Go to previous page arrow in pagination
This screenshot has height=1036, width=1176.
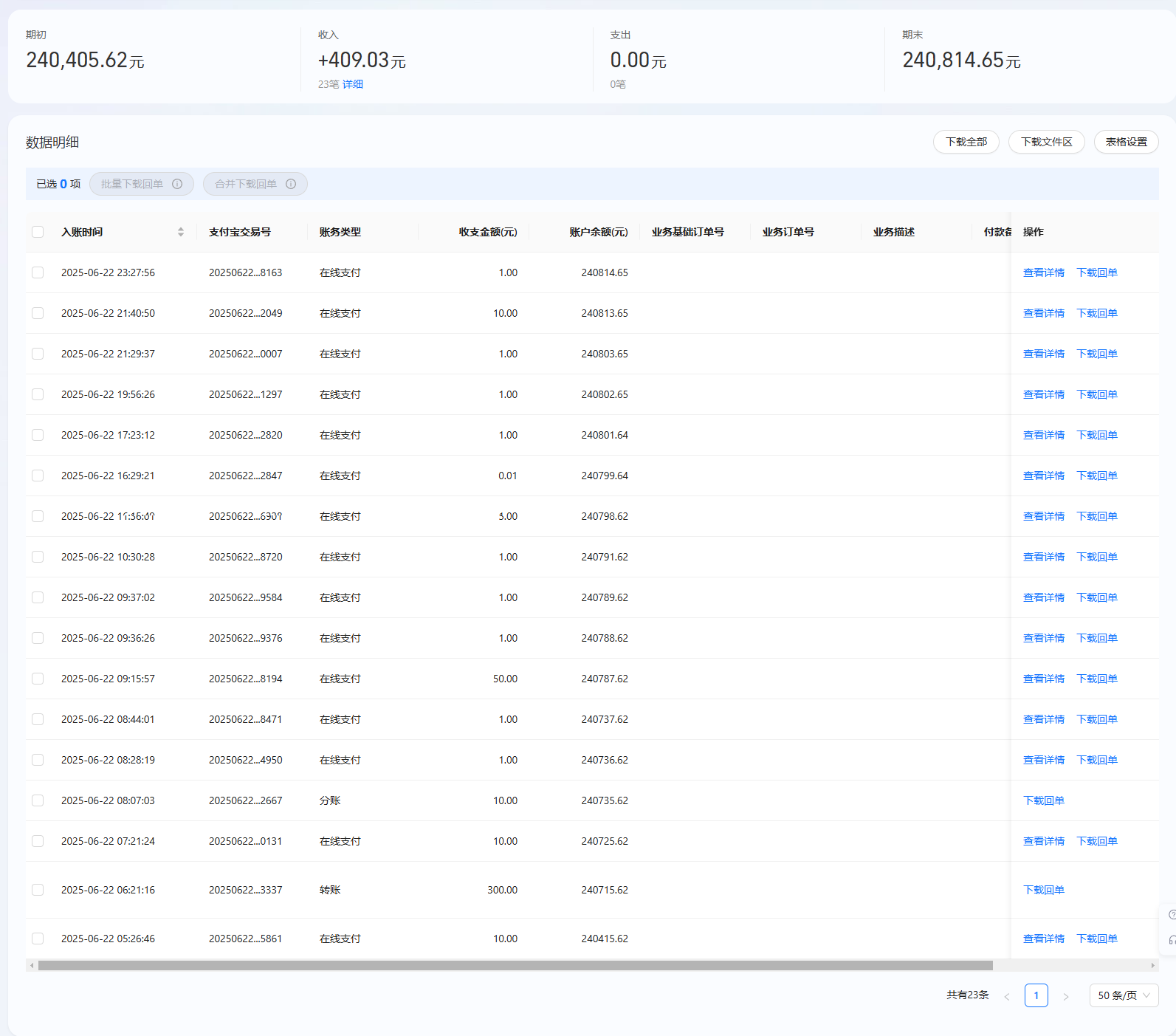click(1006, 996)
